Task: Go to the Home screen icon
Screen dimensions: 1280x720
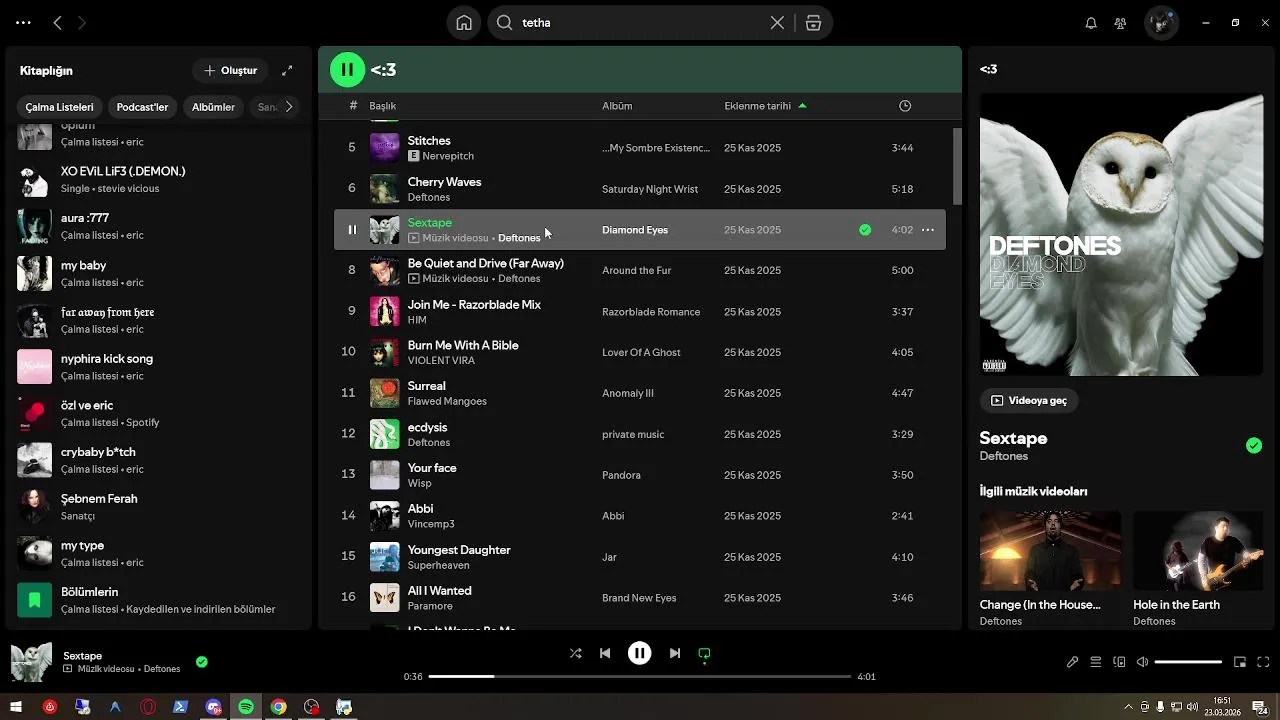Action: 464,23
